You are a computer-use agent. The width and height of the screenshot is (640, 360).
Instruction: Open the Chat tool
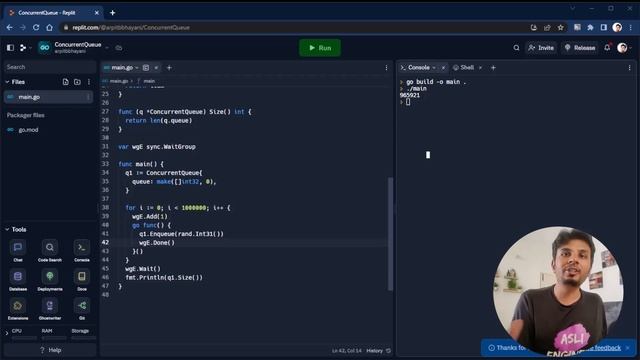pyautogui.click(x=18, y=251)
